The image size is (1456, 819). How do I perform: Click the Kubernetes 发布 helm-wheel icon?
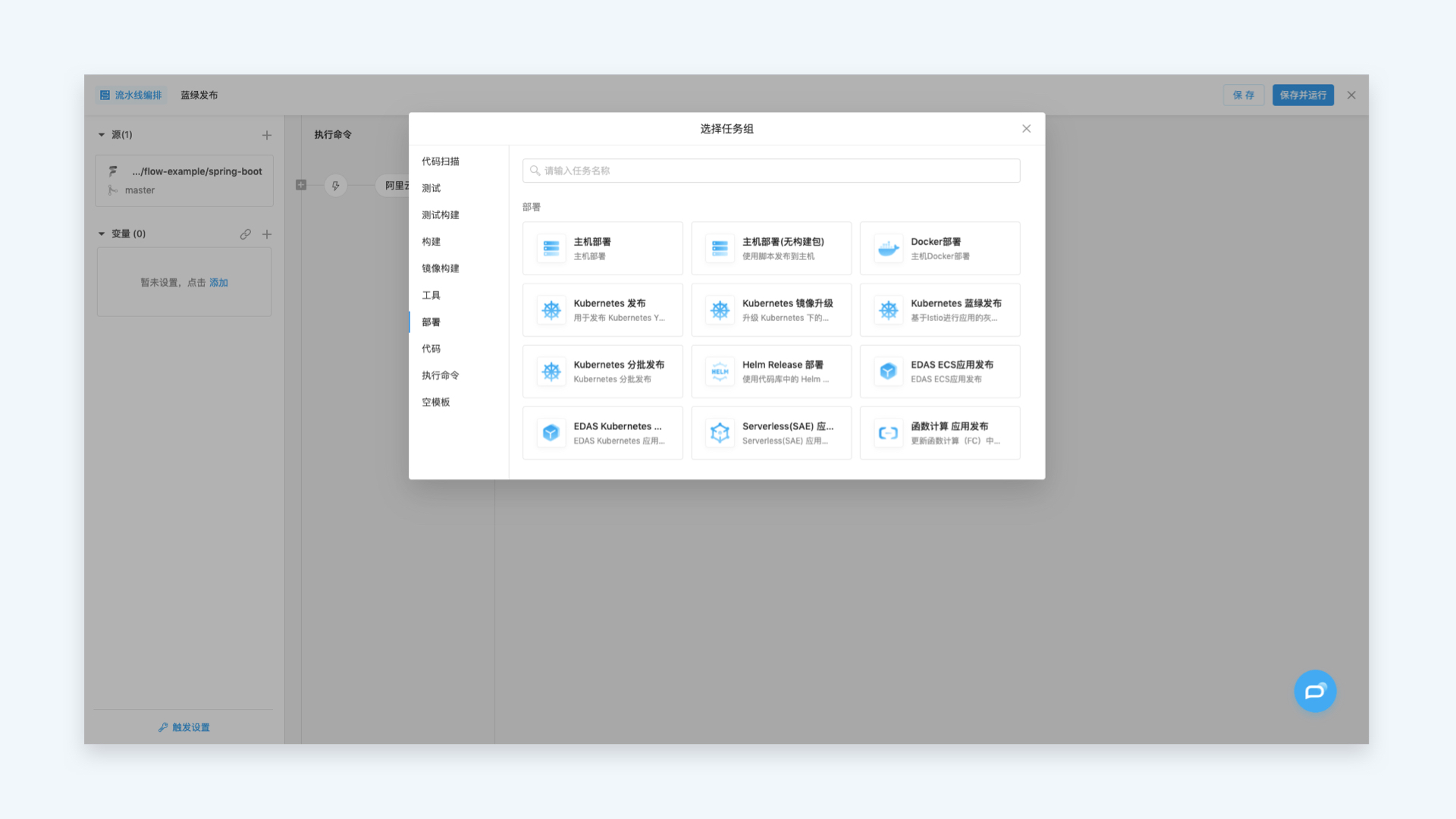coord(551,309)
